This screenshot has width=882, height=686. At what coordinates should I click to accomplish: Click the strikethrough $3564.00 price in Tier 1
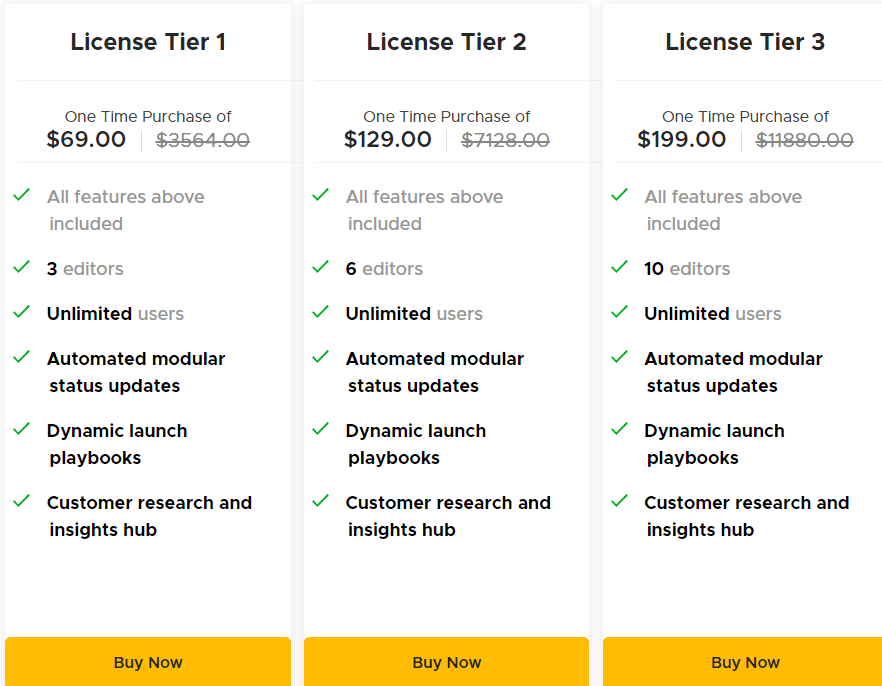(x=203, y=140)
